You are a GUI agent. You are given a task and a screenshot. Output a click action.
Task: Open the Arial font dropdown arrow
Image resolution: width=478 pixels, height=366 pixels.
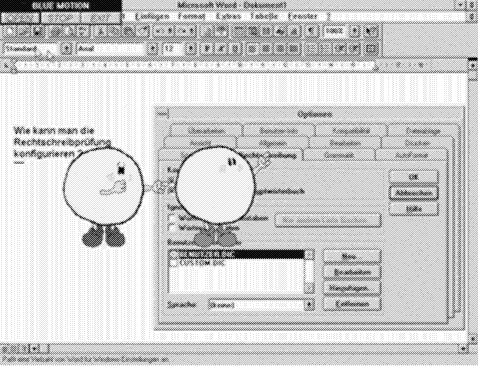[x=152, y=49]
